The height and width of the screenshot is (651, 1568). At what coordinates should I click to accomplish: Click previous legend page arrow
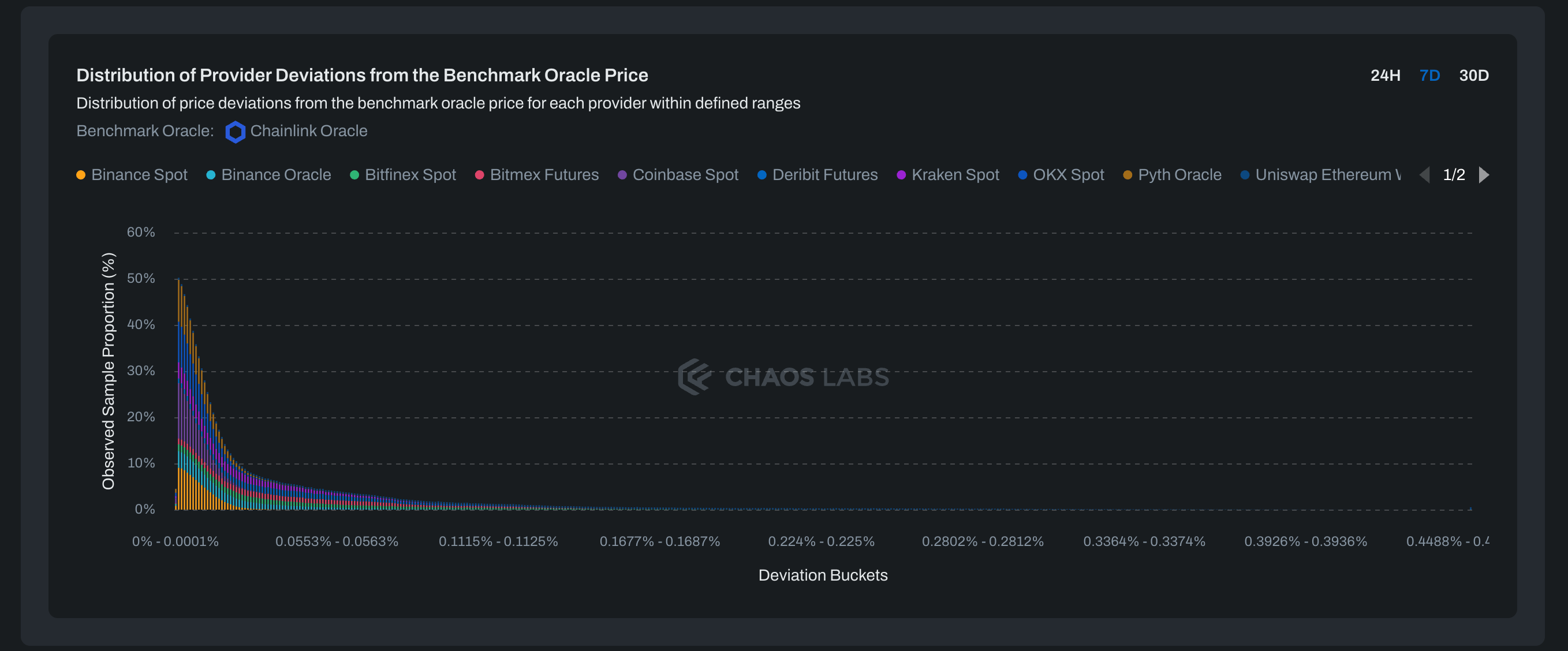point(1424,175)
